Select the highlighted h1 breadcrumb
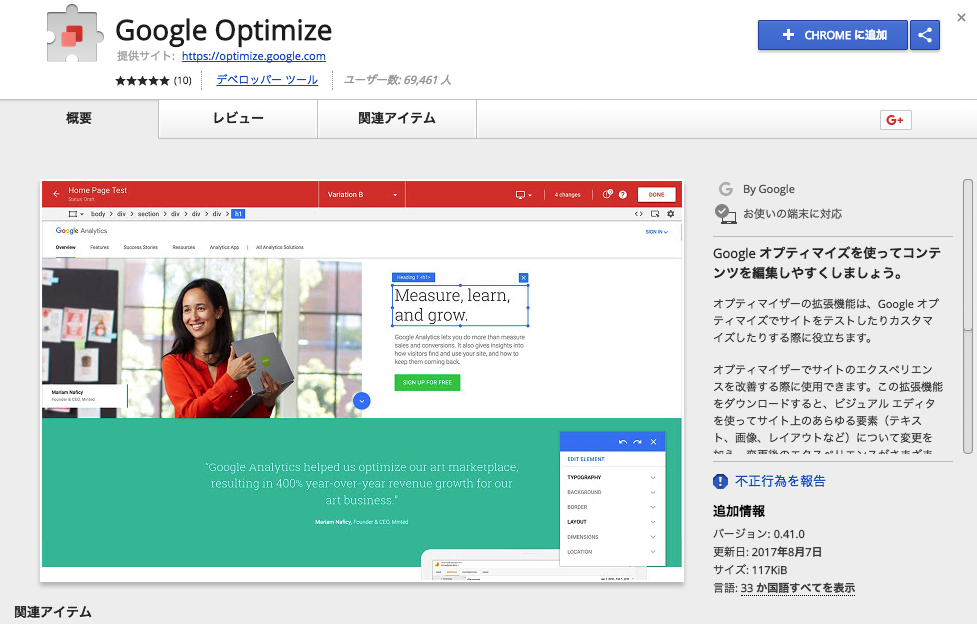The image size is (977, 624). (x=238, y=214)
